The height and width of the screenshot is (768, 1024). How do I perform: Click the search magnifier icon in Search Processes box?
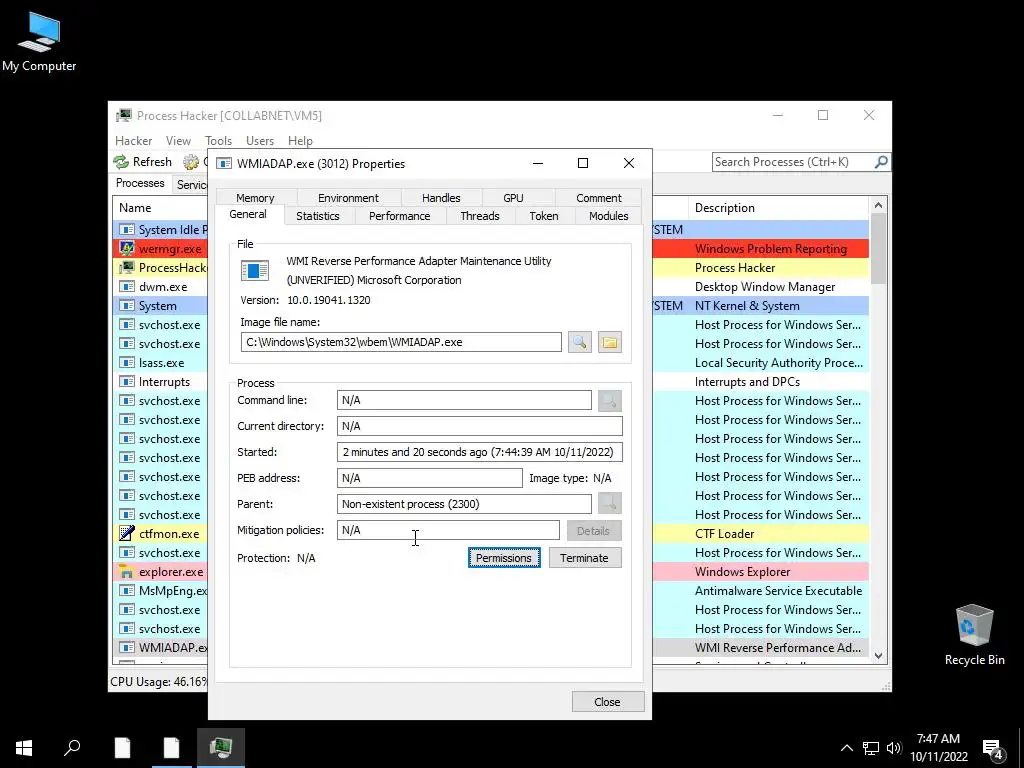(x=881, y=161)
